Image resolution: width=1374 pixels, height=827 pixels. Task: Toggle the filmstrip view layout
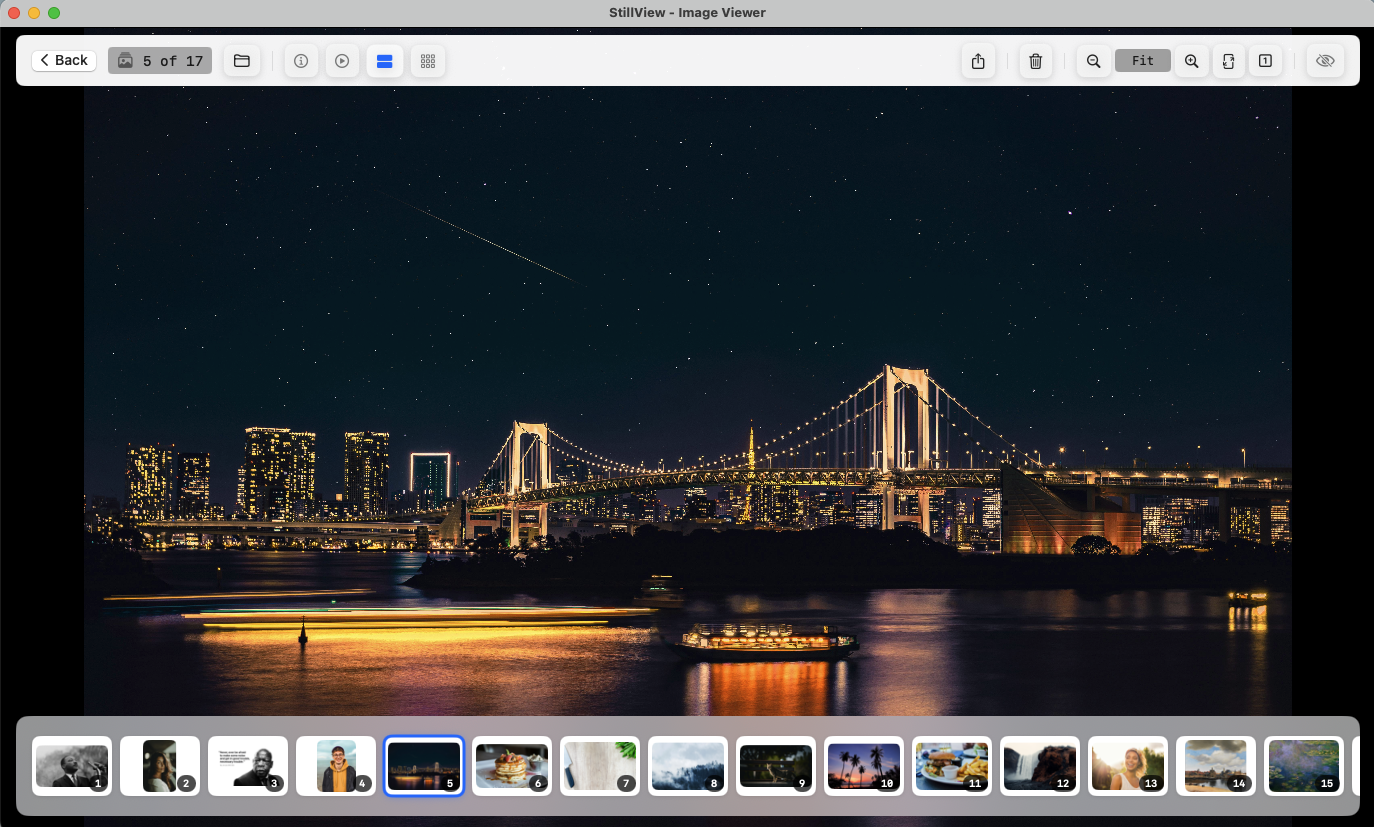[x=384, y=61]
